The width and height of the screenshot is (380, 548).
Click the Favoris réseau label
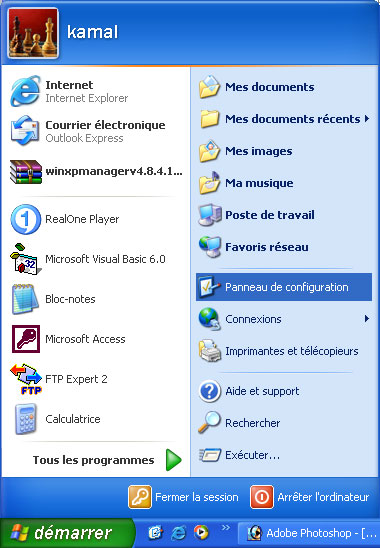pyautogui.click(x=267, y=247)
